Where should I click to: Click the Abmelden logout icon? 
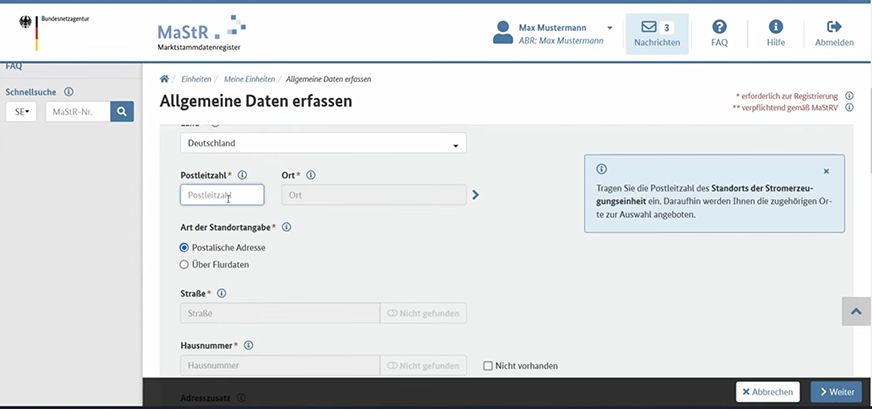tap(834, 28)
